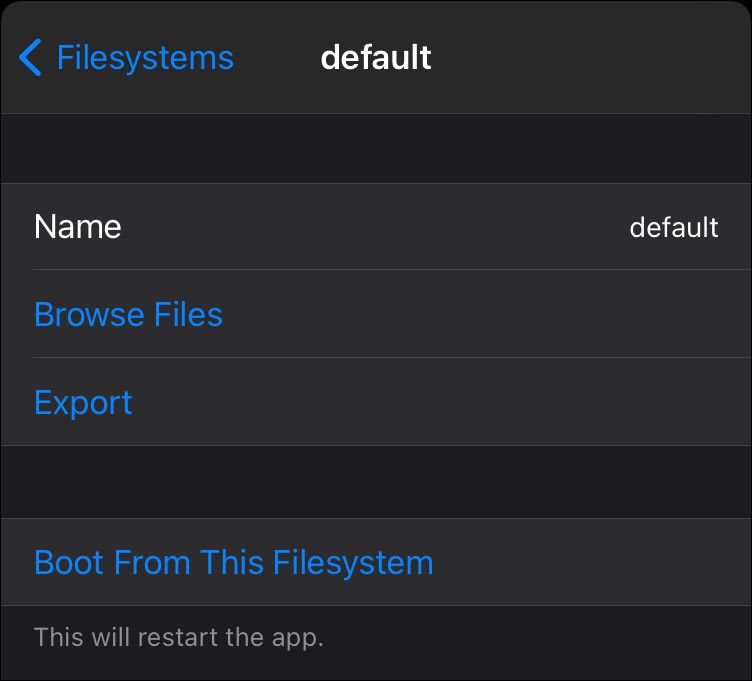Return to previous screen via chevron
This screenshot has height=681, width=752.
click(x=31, y=58)
